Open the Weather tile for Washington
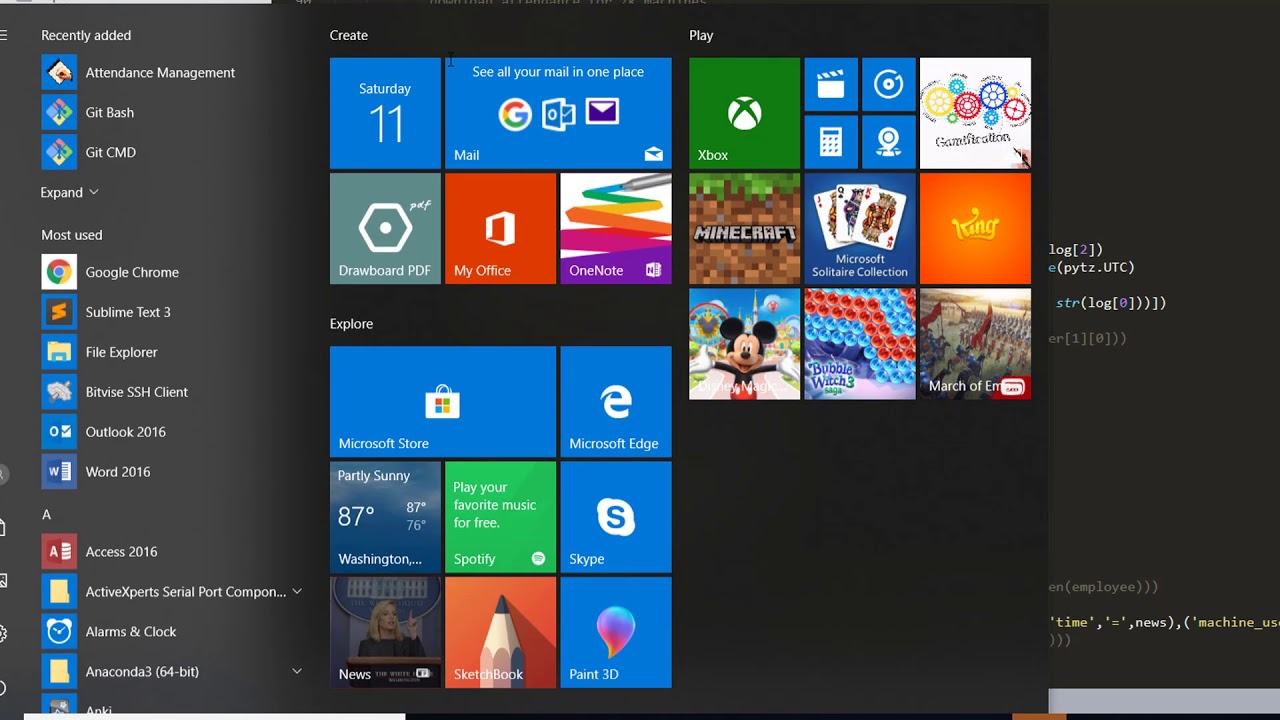This screenshot has width=1280, height=720. pyautogui.click(x=385, y=517)
